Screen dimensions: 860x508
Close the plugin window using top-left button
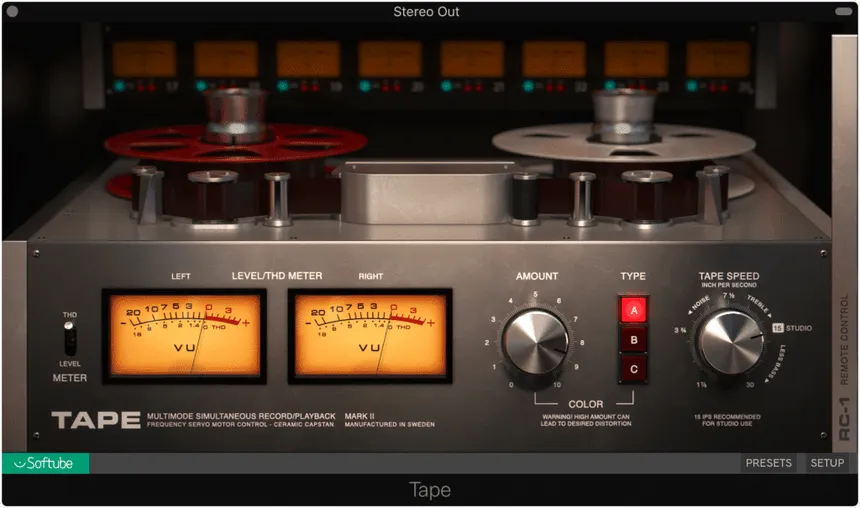coord(12,11)
